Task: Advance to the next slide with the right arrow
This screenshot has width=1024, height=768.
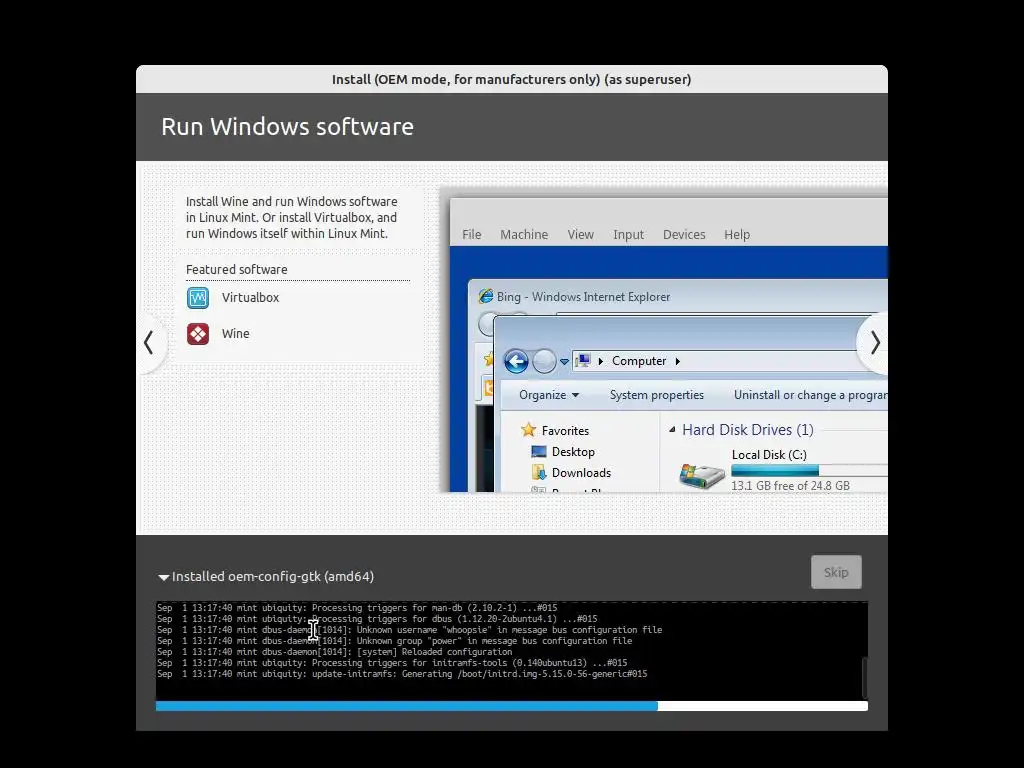Action: (x=874, y=342)
